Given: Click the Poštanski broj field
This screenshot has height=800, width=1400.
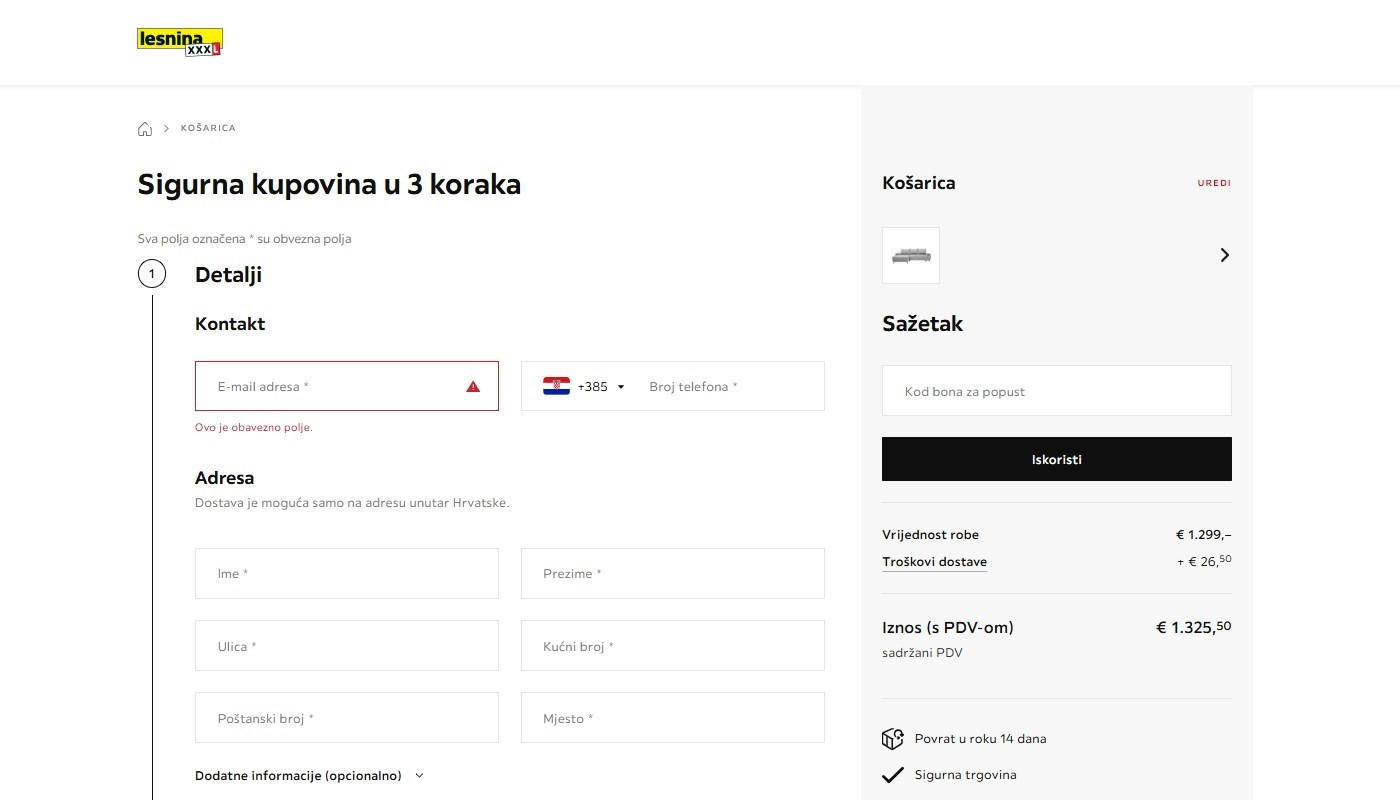Looking at the screenshot, I should (347, 718).
